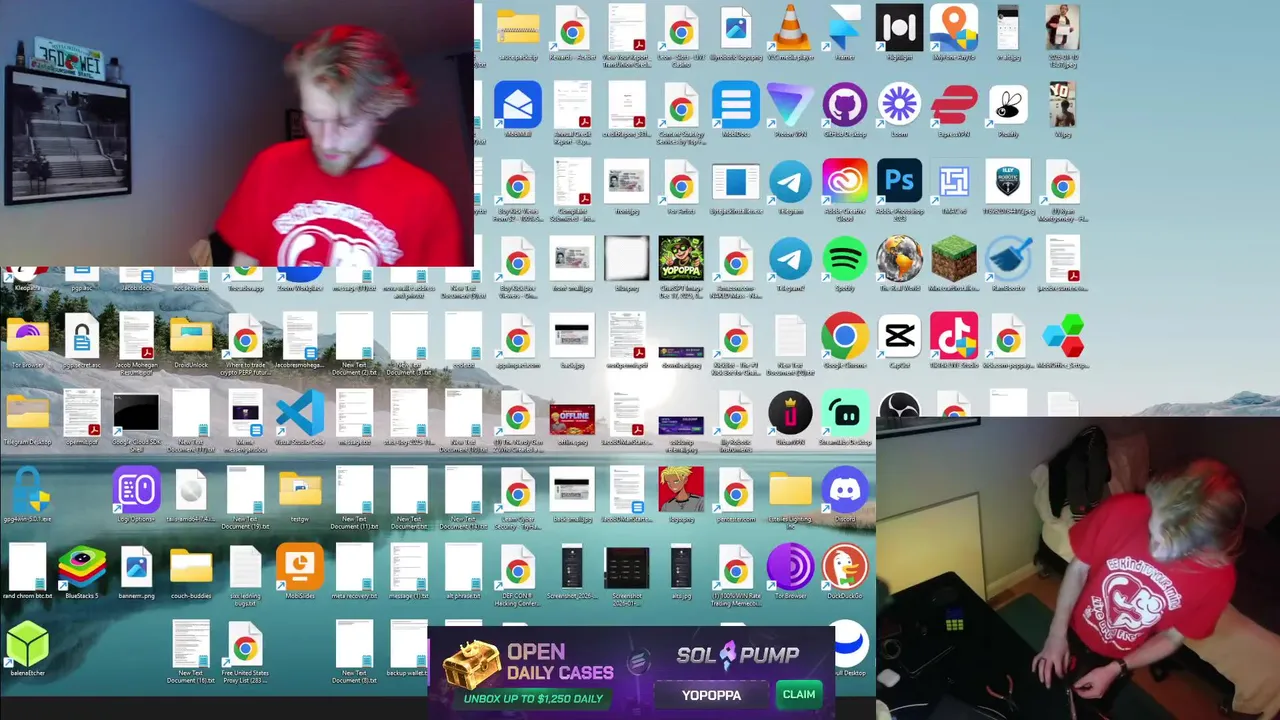
Task: Open the YOPOPPA ChatGPT image thumbnail
Action: click(x=681, y=260)
